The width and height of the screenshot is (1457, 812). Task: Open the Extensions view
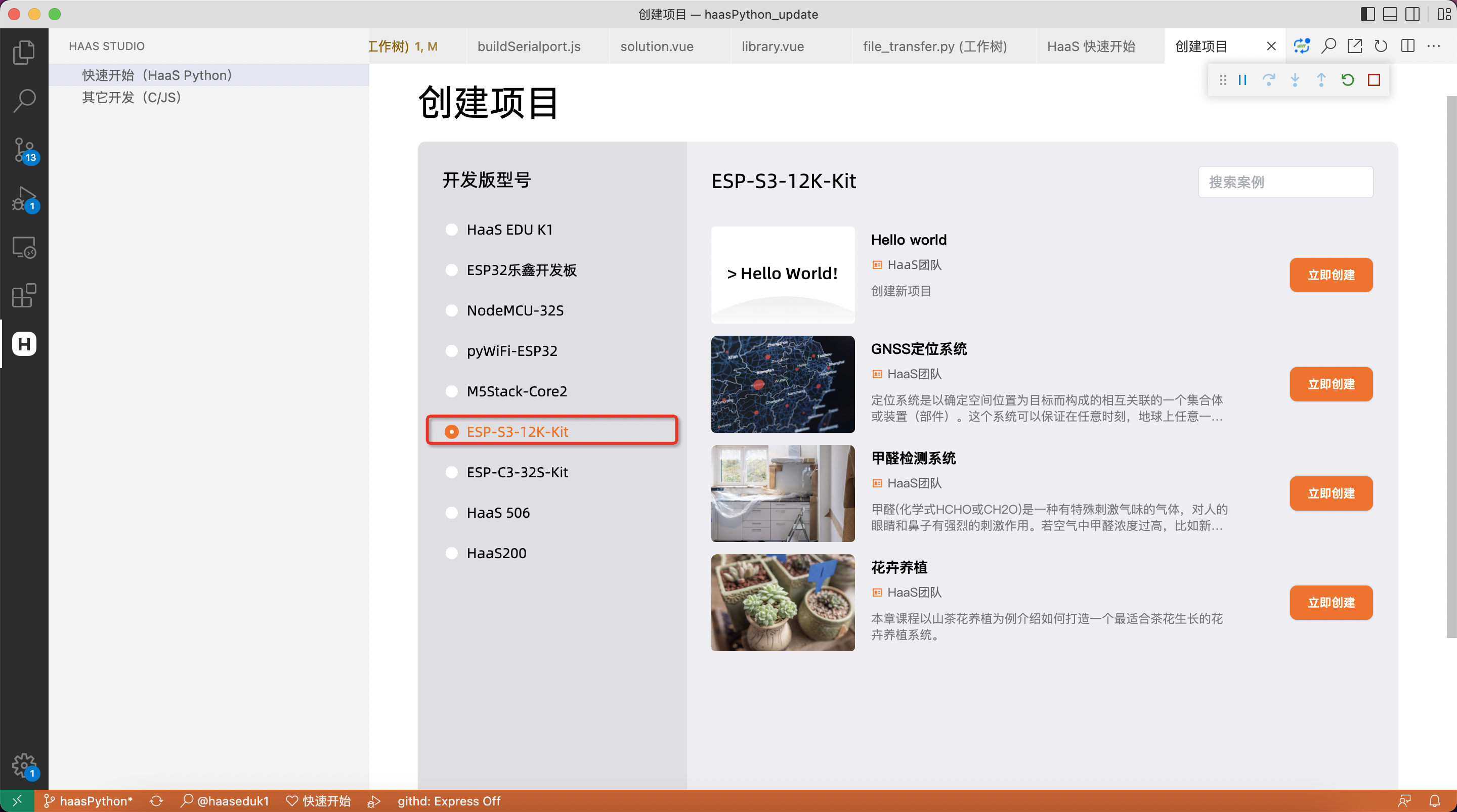24,295
